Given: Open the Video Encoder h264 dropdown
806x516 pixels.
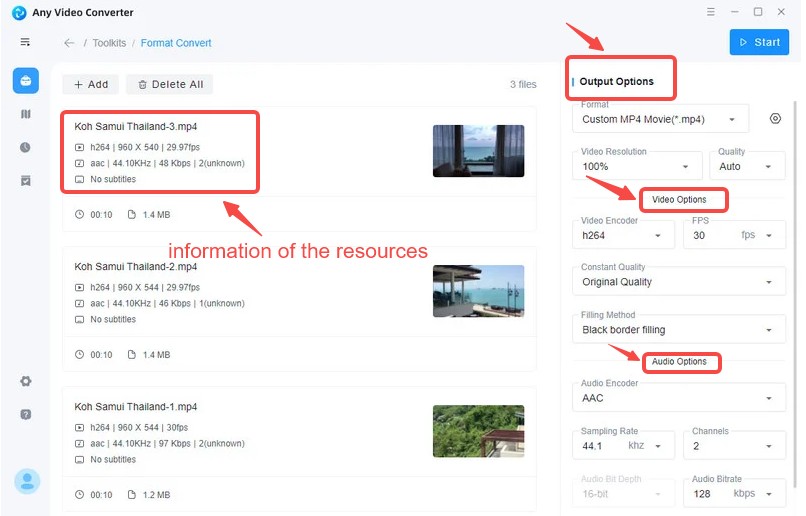Looking at the screenshot, I should coord(623,235).
